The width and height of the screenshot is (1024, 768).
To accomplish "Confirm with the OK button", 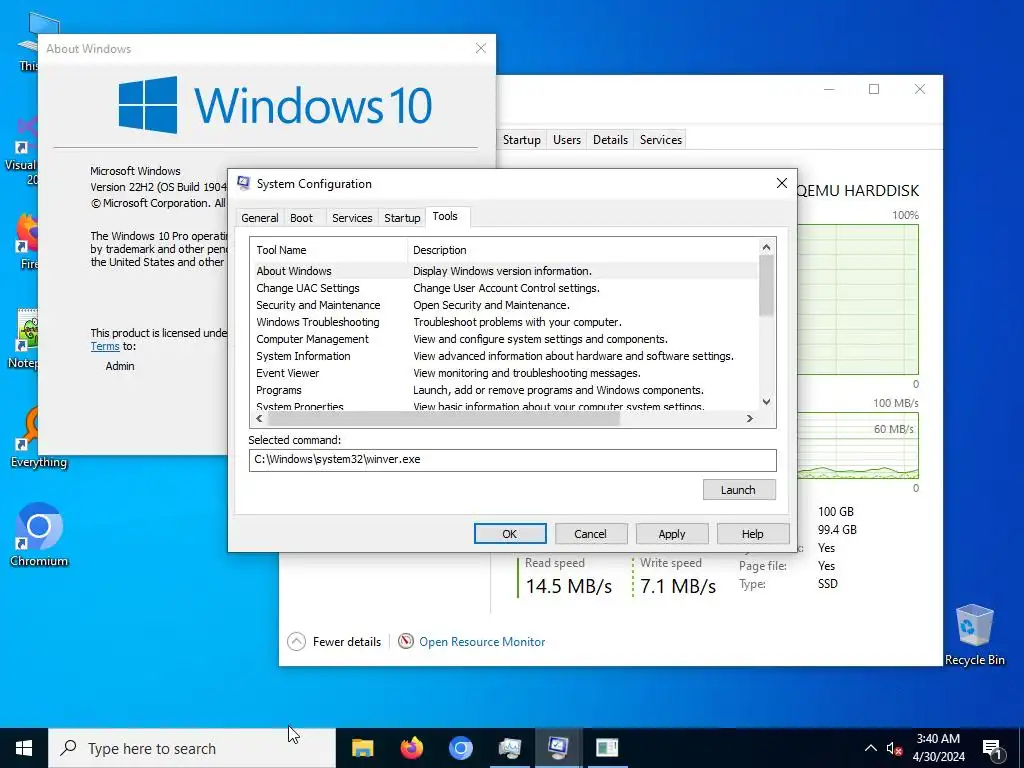I will click(510, 534).
